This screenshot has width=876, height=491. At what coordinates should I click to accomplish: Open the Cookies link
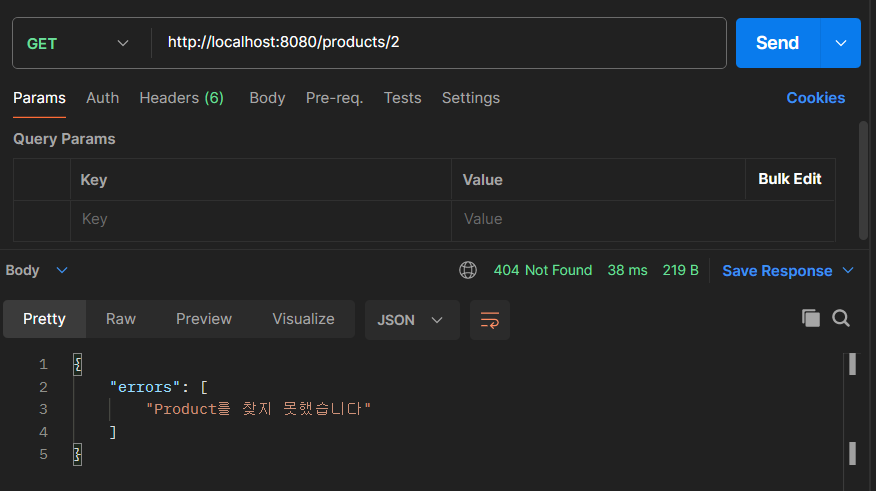[816, 98]
